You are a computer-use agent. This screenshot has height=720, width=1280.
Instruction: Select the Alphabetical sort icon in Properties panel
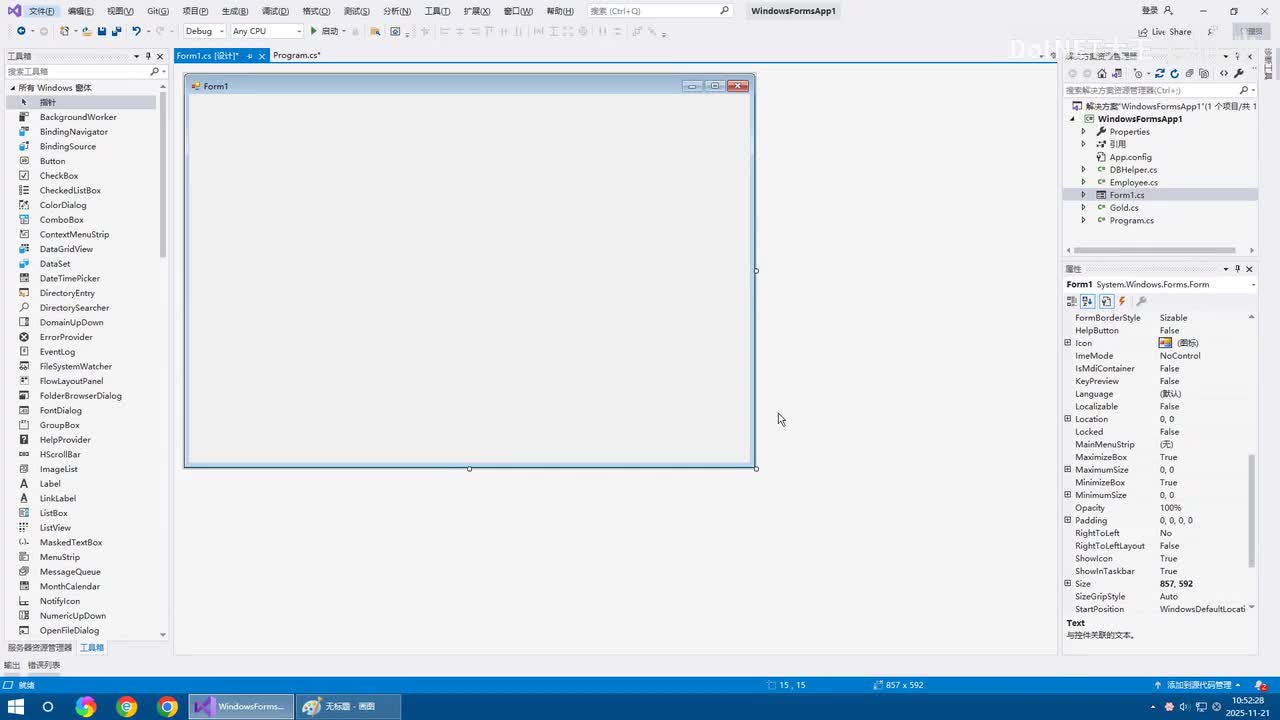pos(1088,301)
